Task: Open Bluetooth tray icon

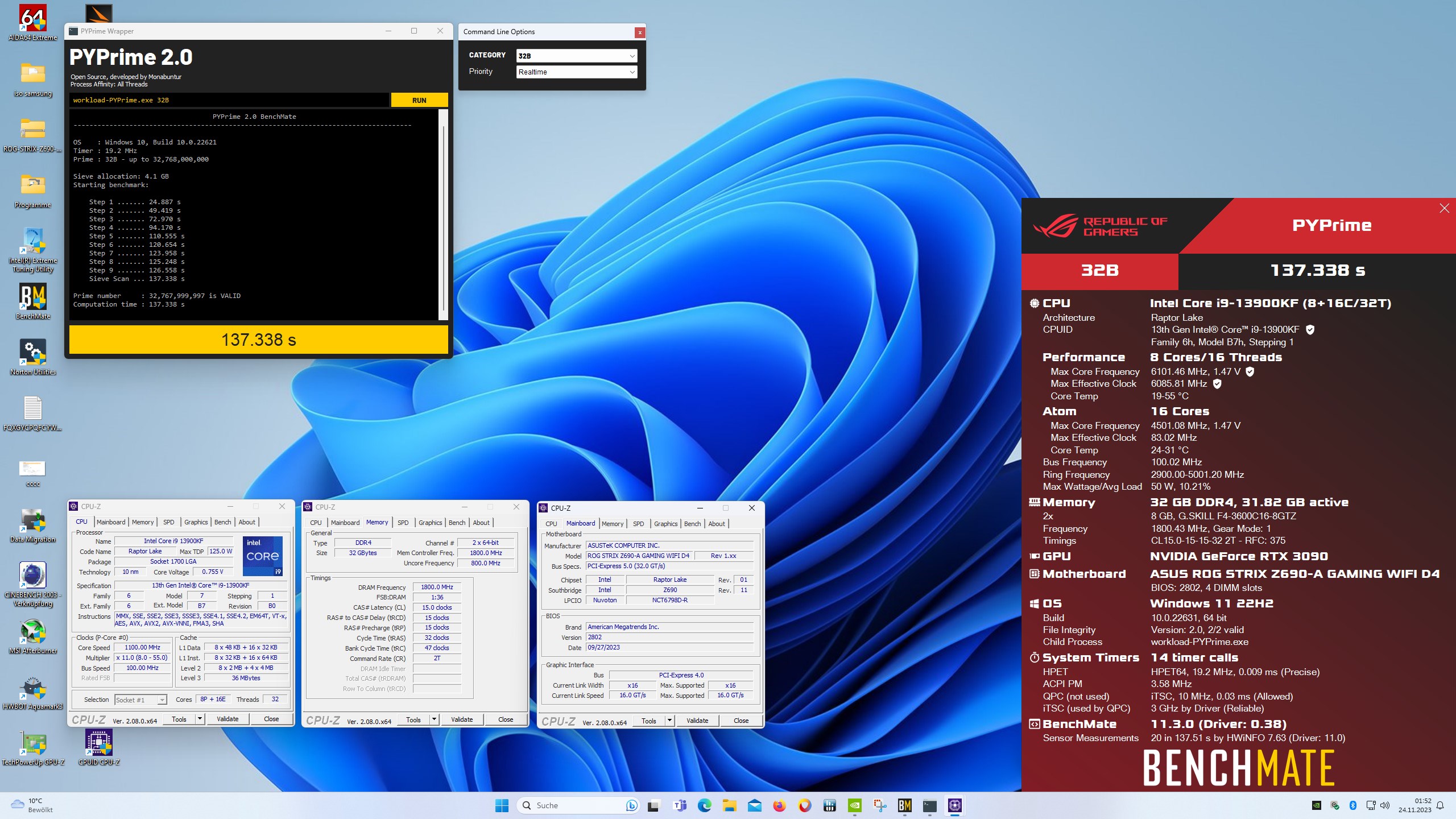Action: coord(1353,805)
